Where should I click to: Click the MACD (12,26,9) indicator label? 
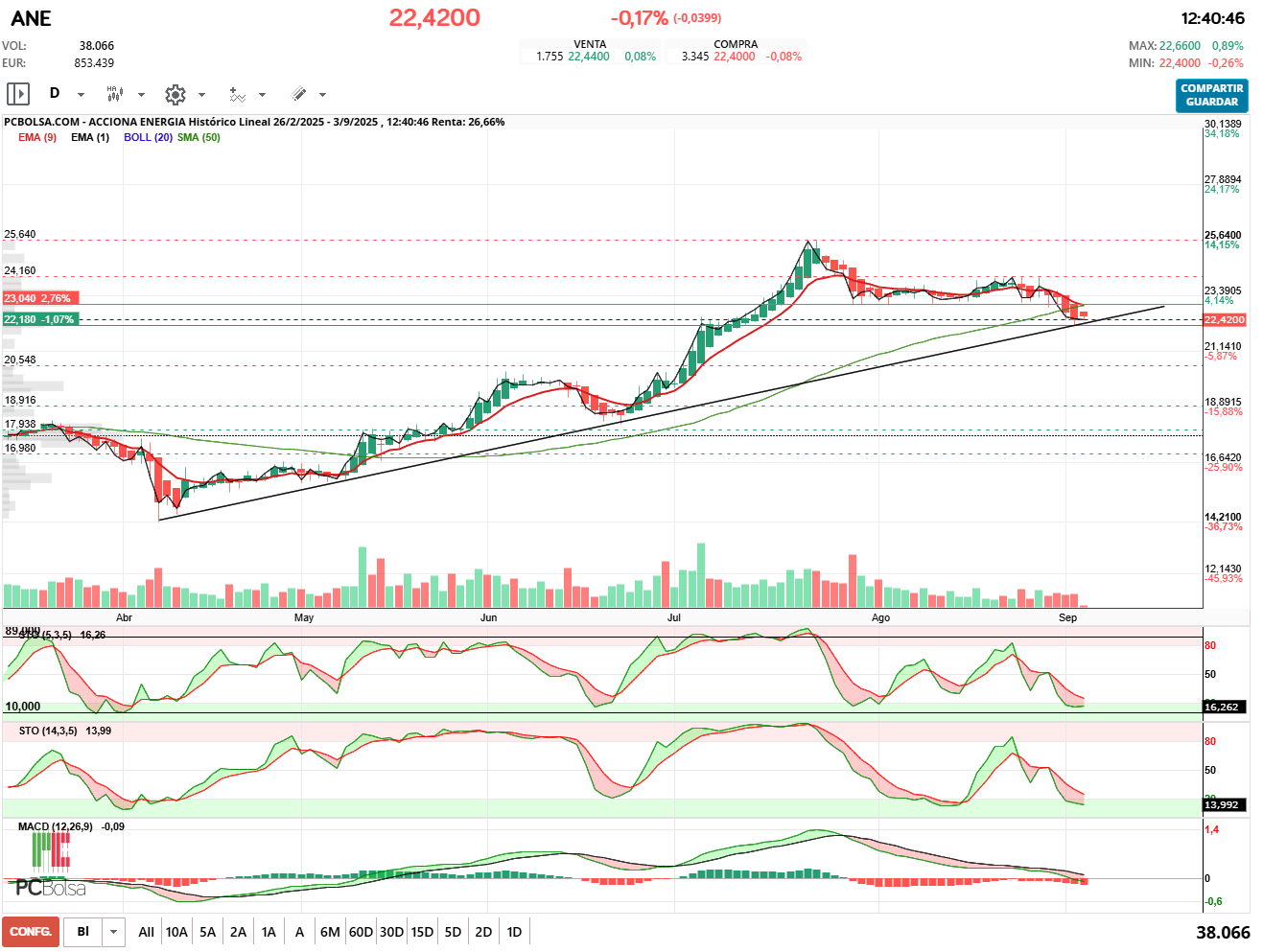click(x=56, y=826)
